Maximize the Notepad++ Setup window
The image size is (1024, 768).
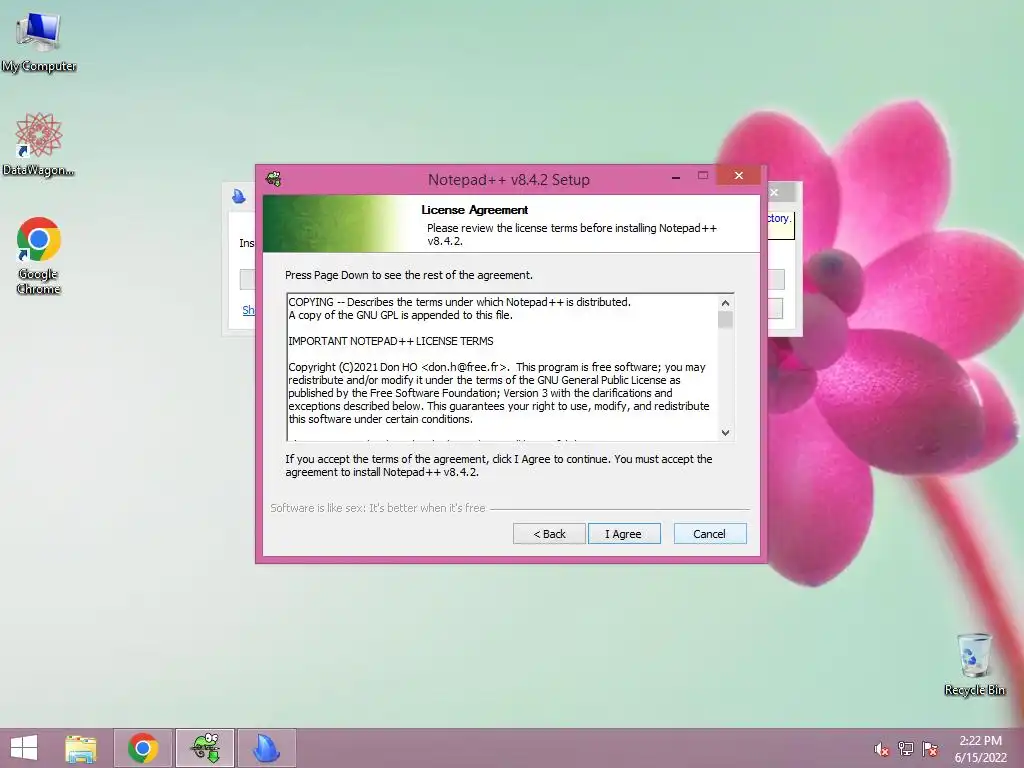coord(703,176)
